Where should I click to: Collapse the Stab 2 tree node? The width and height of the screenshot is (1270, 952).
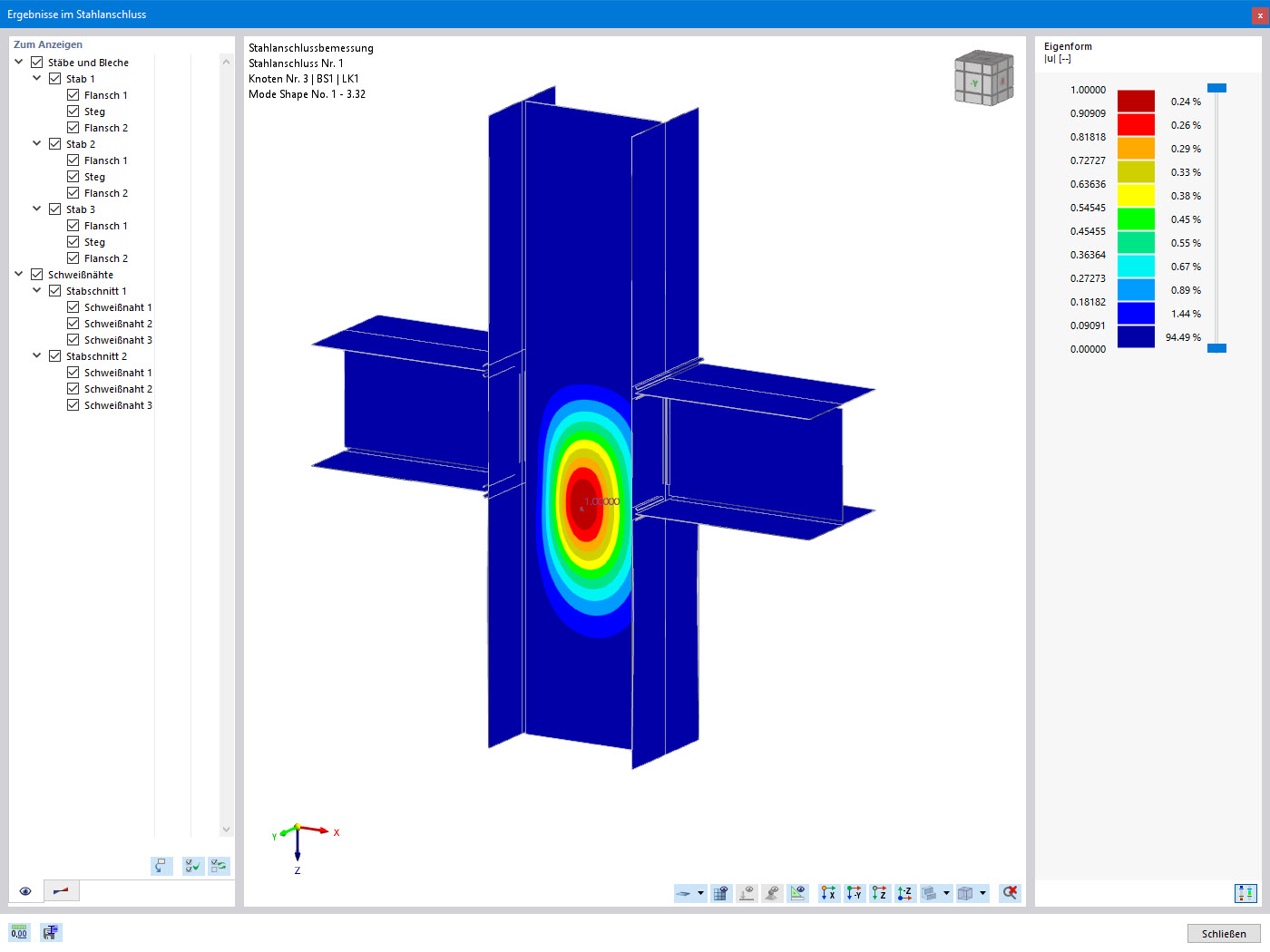point(37,144)
